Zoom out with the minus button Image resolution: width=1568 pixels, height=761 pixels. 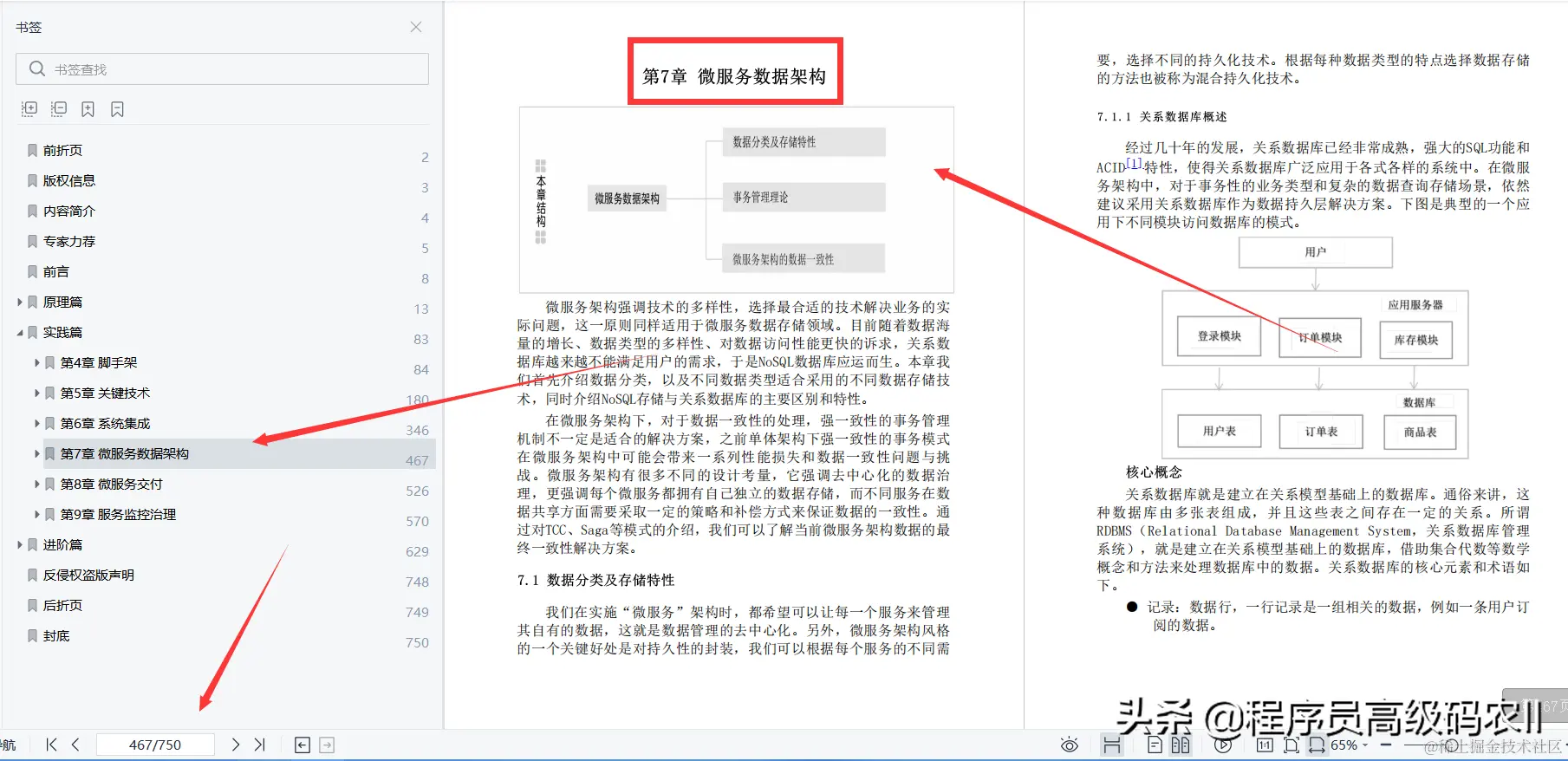point(1386,745)
